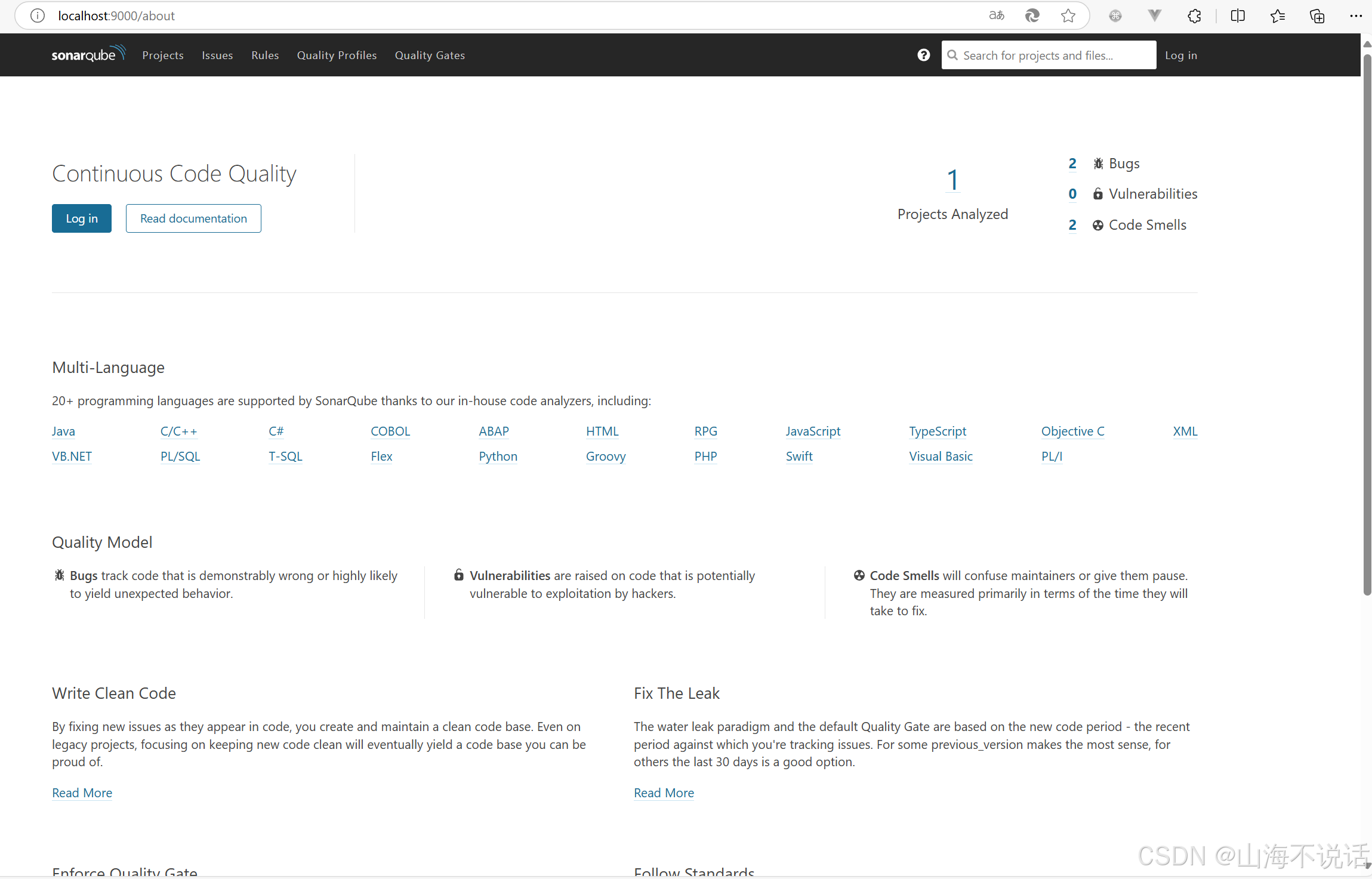Viewport: 1372px width, 879px height.
Task: Open the Projects navigation item
Action: click(162, 55)
